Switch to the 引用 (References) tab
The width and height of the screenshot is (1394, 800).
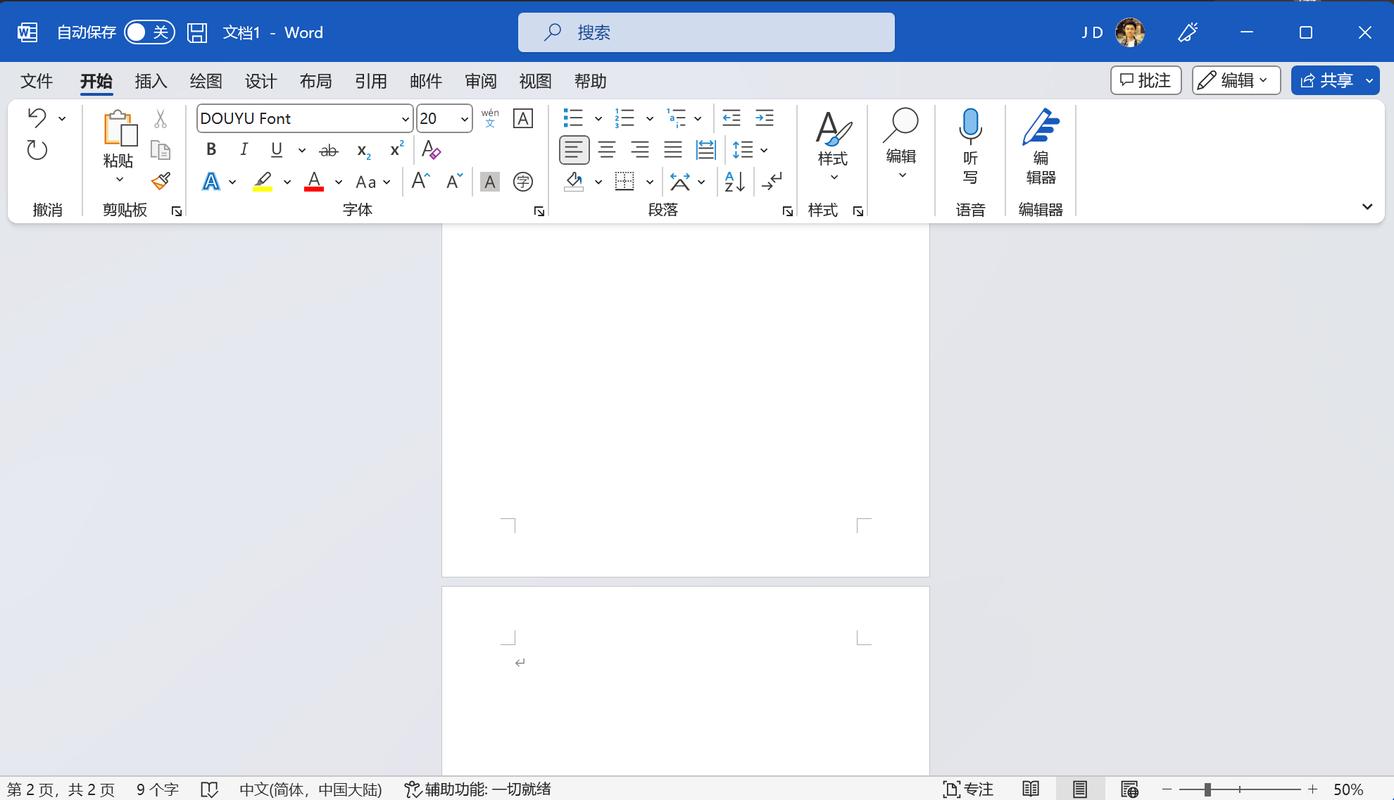[x=371, y=81]
